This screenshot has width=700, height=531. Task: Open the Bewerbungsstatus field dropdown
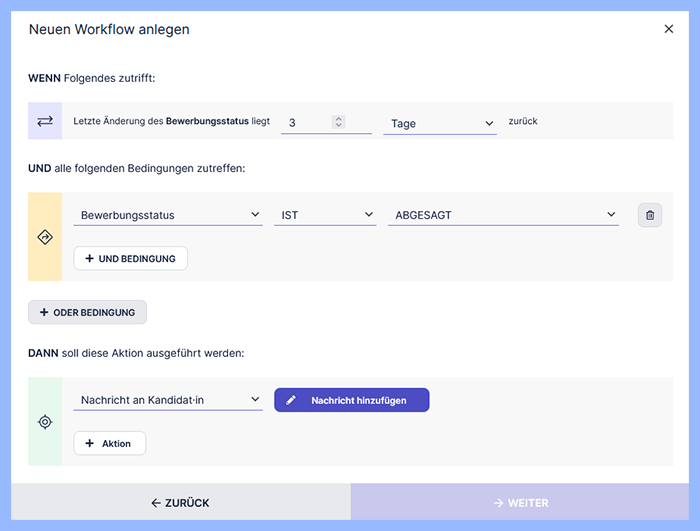click(x=168, y=215)
